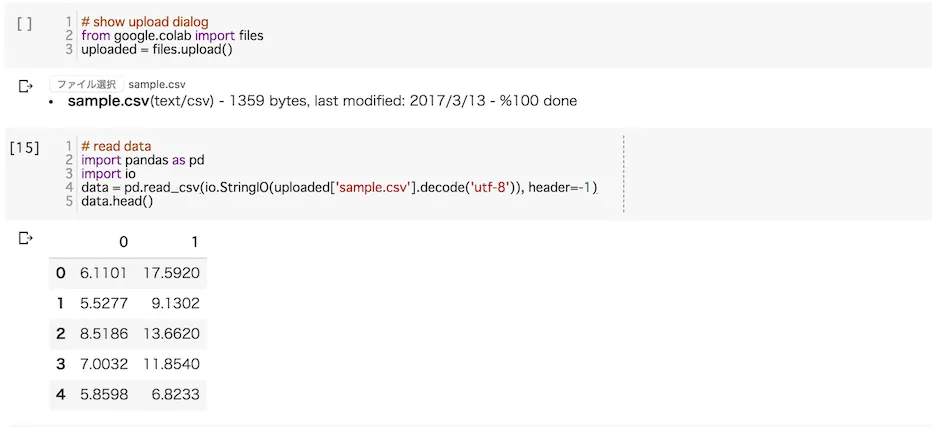932x427 pixels.
Task: Click cell value 17.5920
Action: (171, 273)
